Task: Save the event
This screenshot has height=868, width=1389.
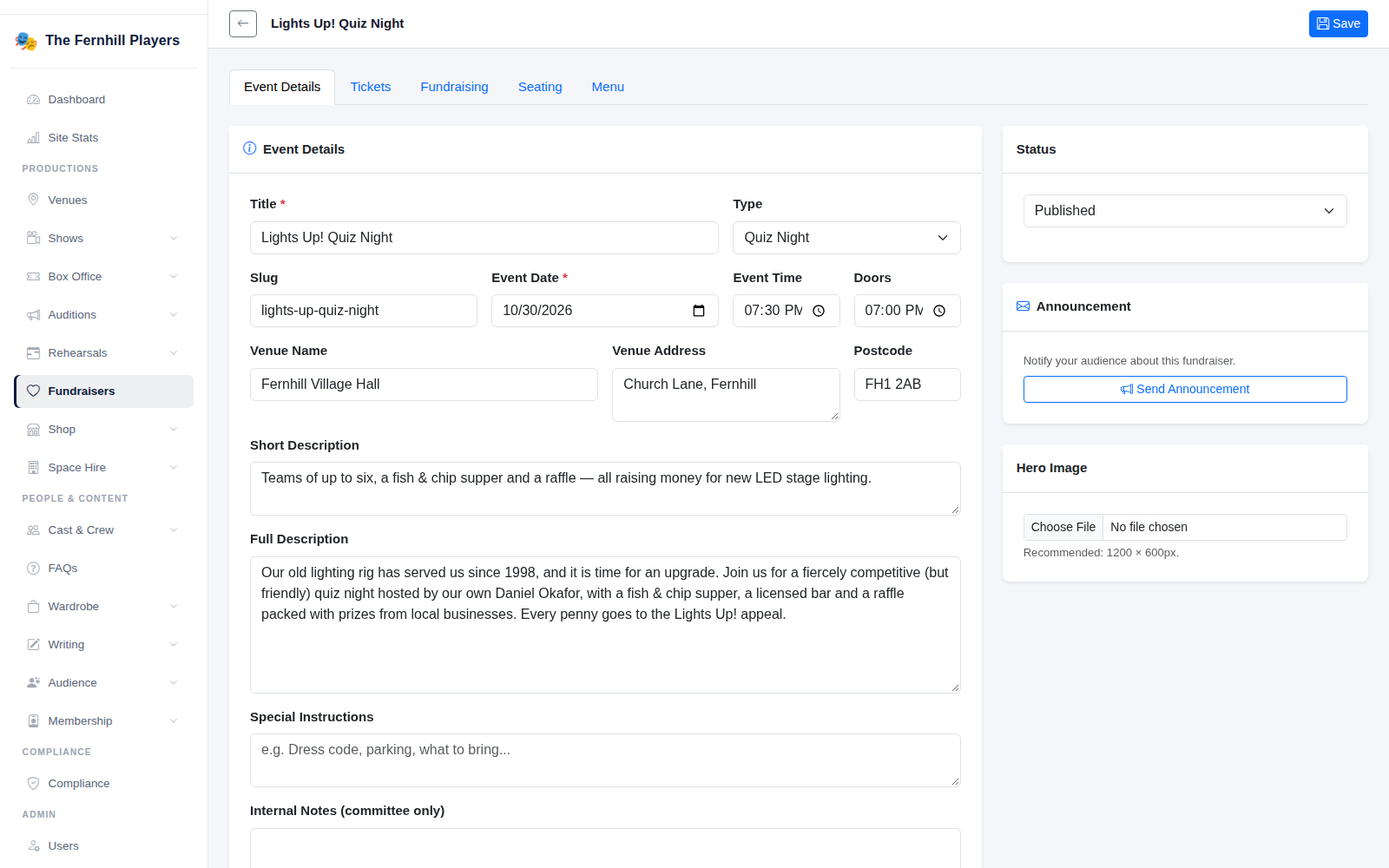Action: 1338,23
